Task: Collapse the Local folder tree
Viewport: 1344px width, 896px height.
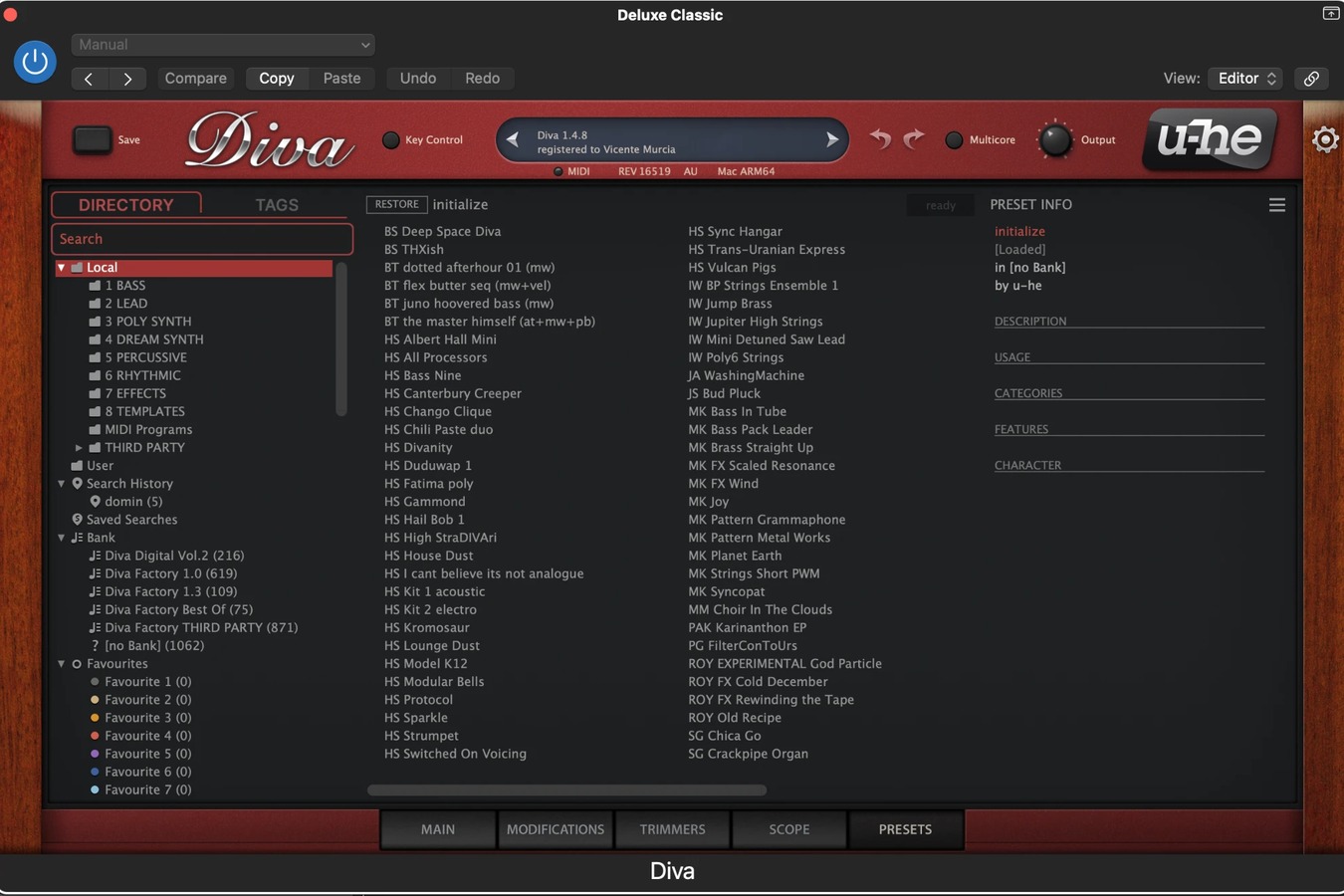Action: click(61, 268)
